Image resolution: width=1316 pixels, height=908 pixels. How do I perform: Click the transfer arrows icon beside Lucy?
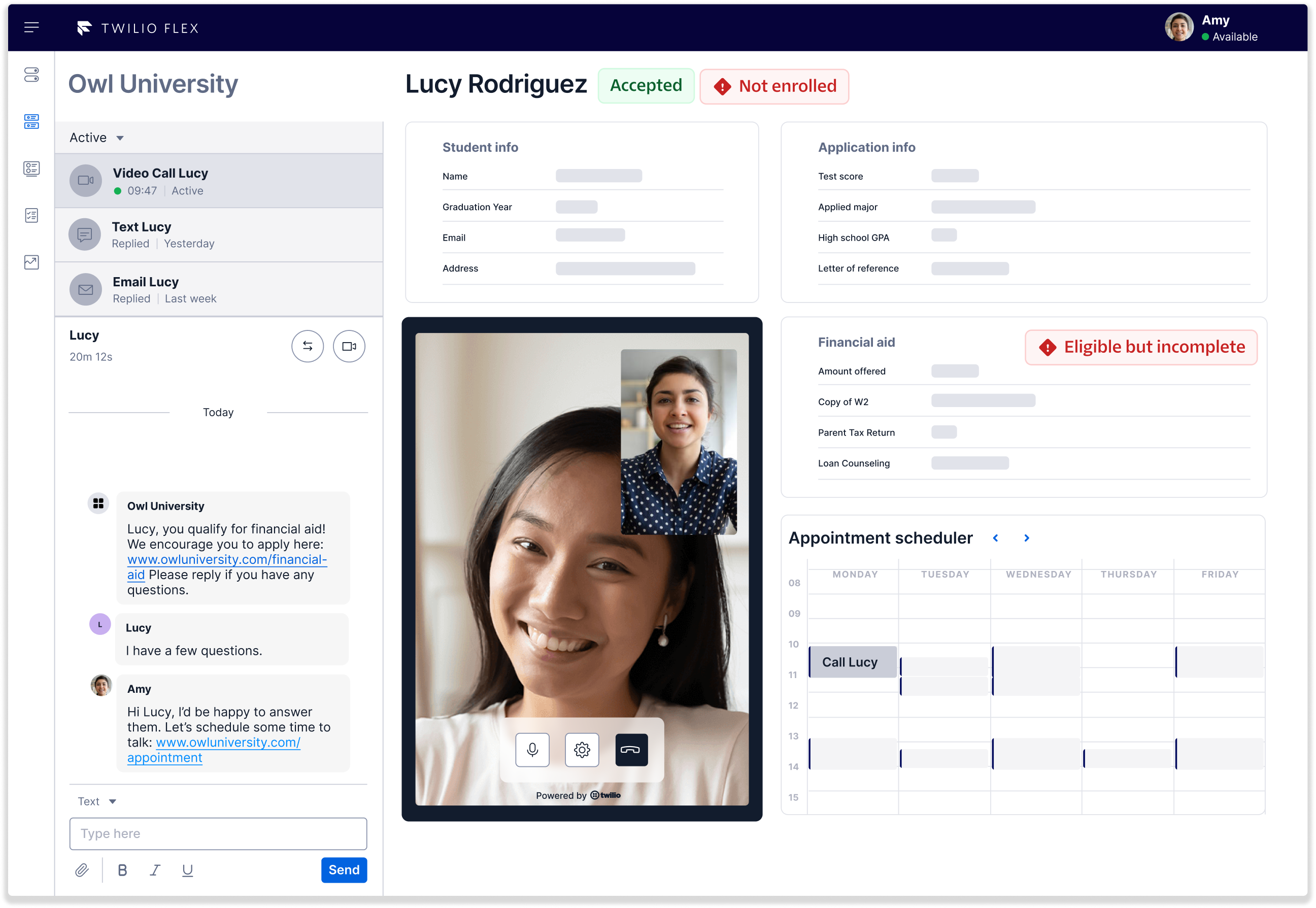tap(308, 346)
